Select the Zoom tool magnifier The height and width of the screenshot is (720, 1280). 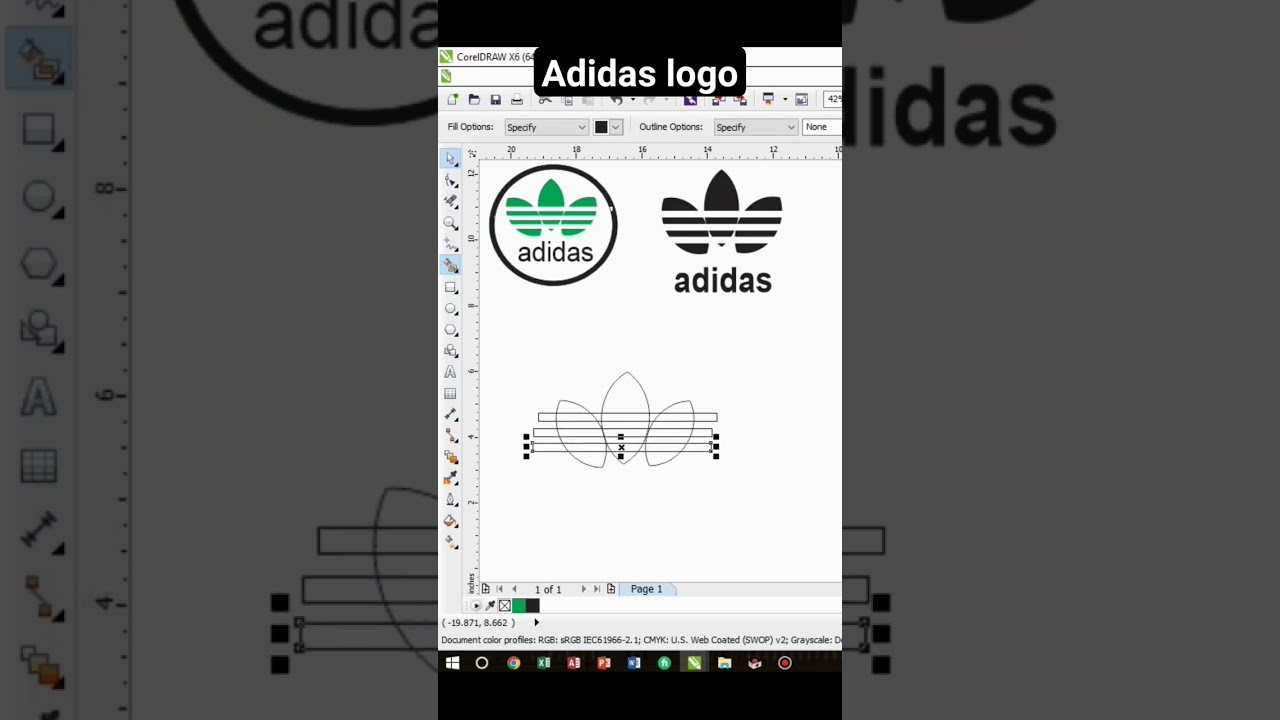click(450, 223)
